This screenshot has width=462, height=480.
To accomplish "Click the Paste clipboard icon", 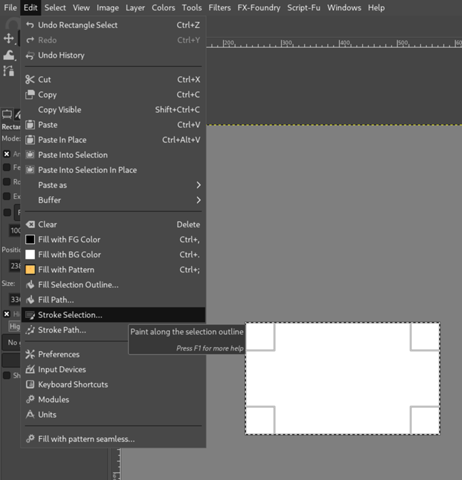I will 30,125.
